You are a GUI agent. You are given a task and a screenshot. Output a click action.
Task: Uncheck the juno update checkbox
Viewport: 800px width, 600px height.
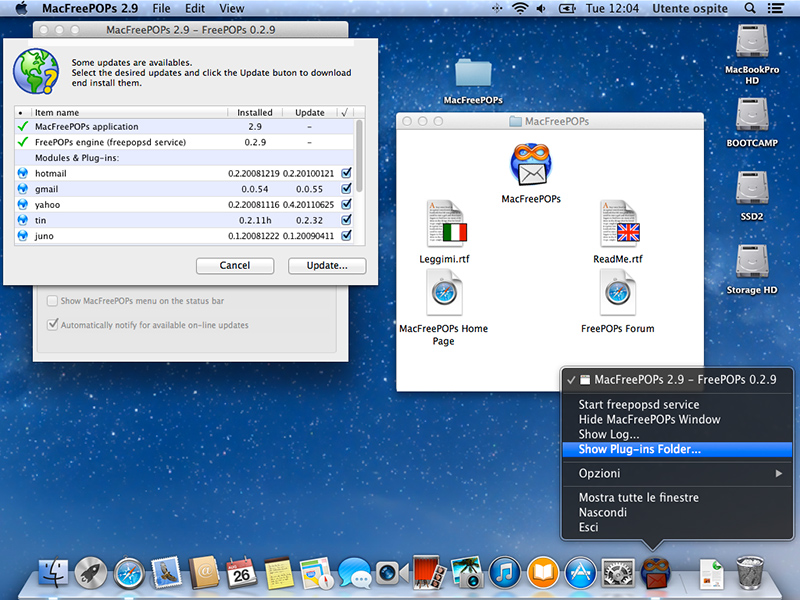pos(346,236)
